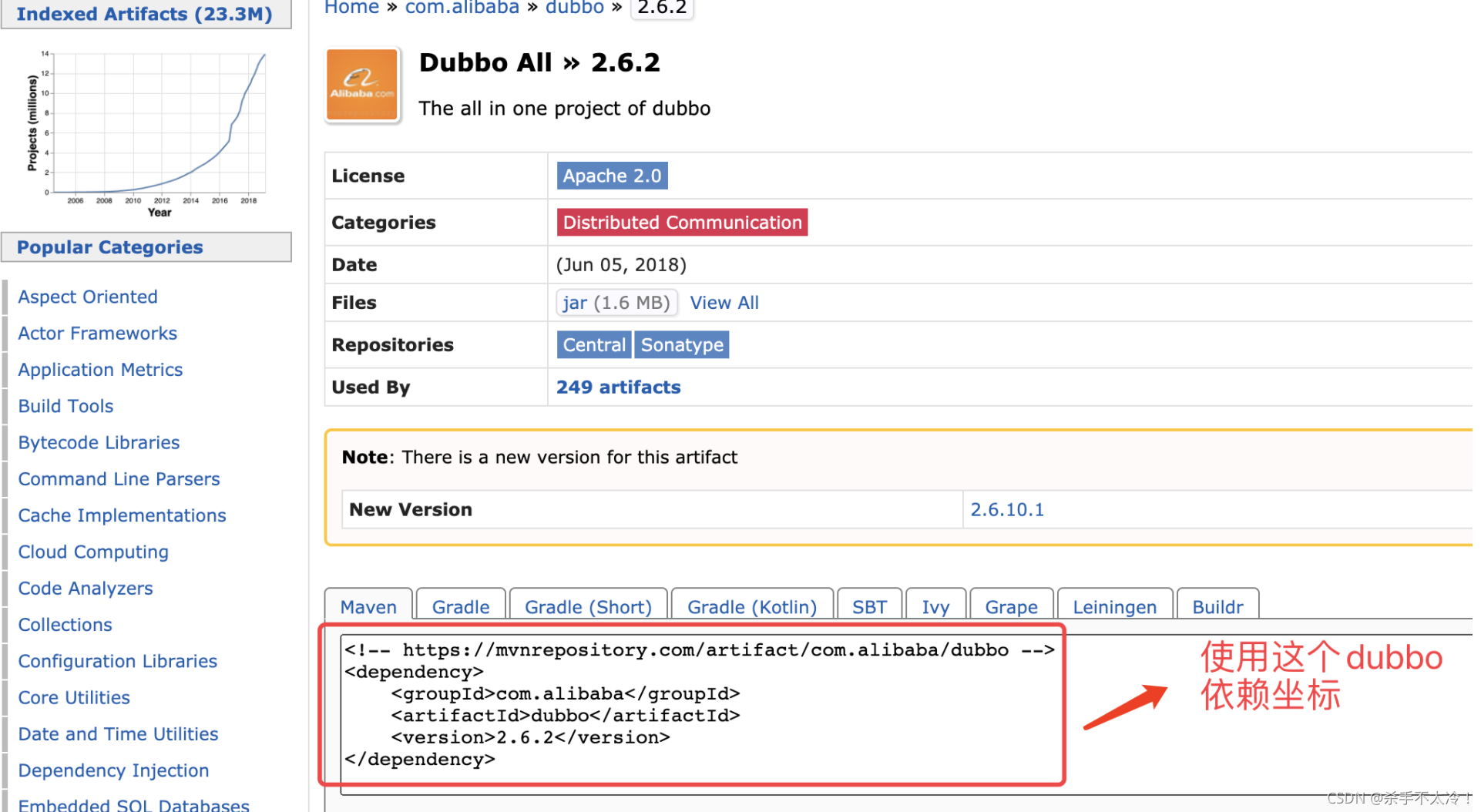Viewport: 1481px width, 812px height.
Task: Click the Dubbo All » 2.6.2 title
Action: 539,62
